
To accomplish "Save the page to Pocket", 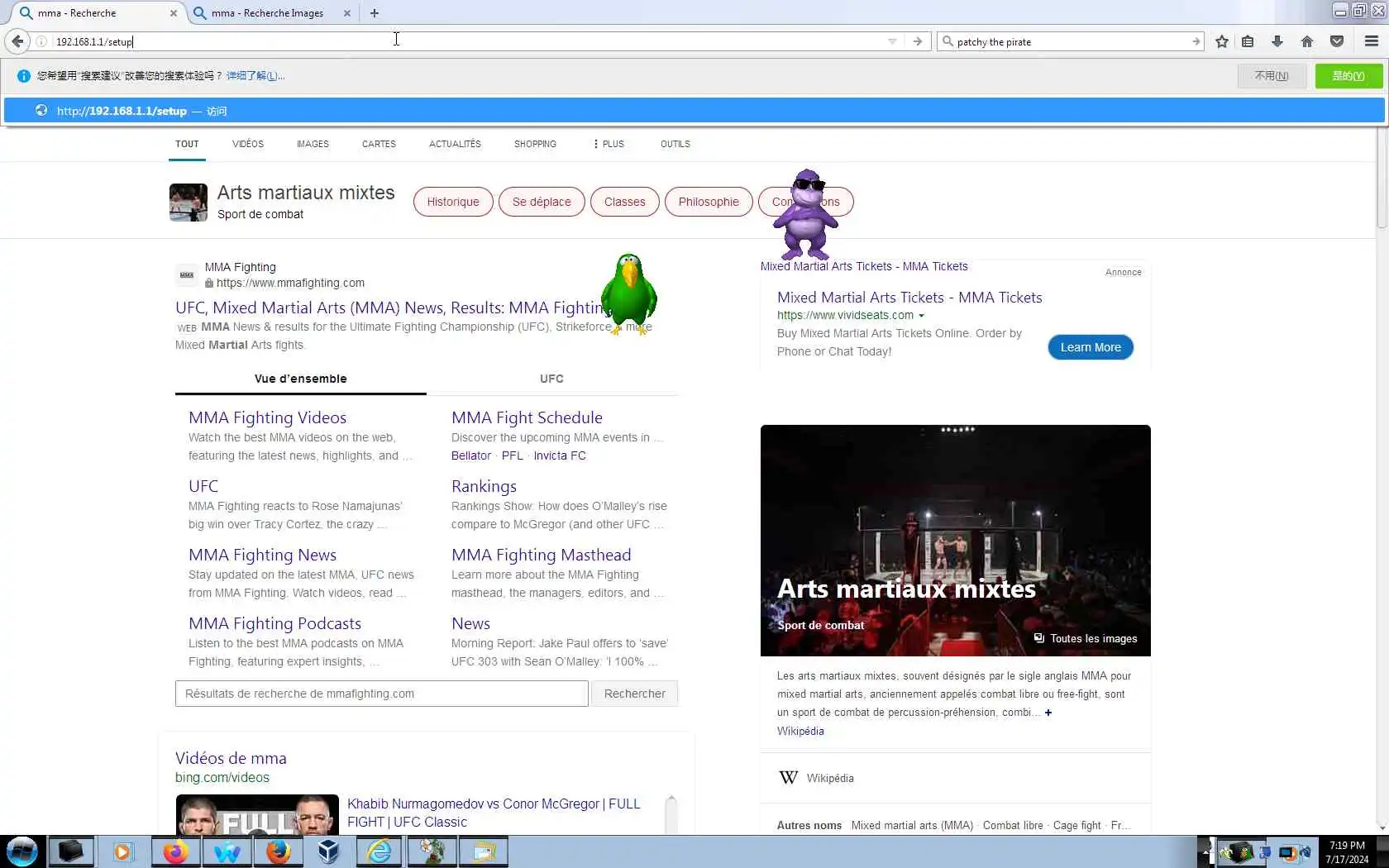I will [1337, 41].
